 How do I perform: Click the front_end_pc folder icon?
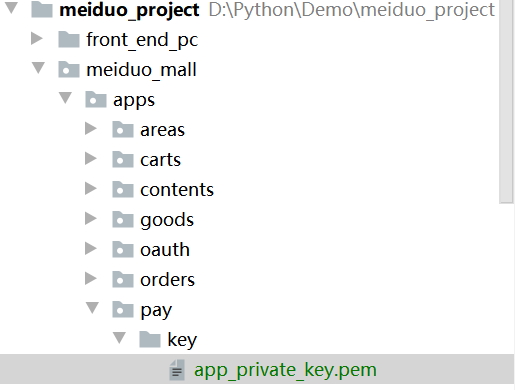(69, 40)
